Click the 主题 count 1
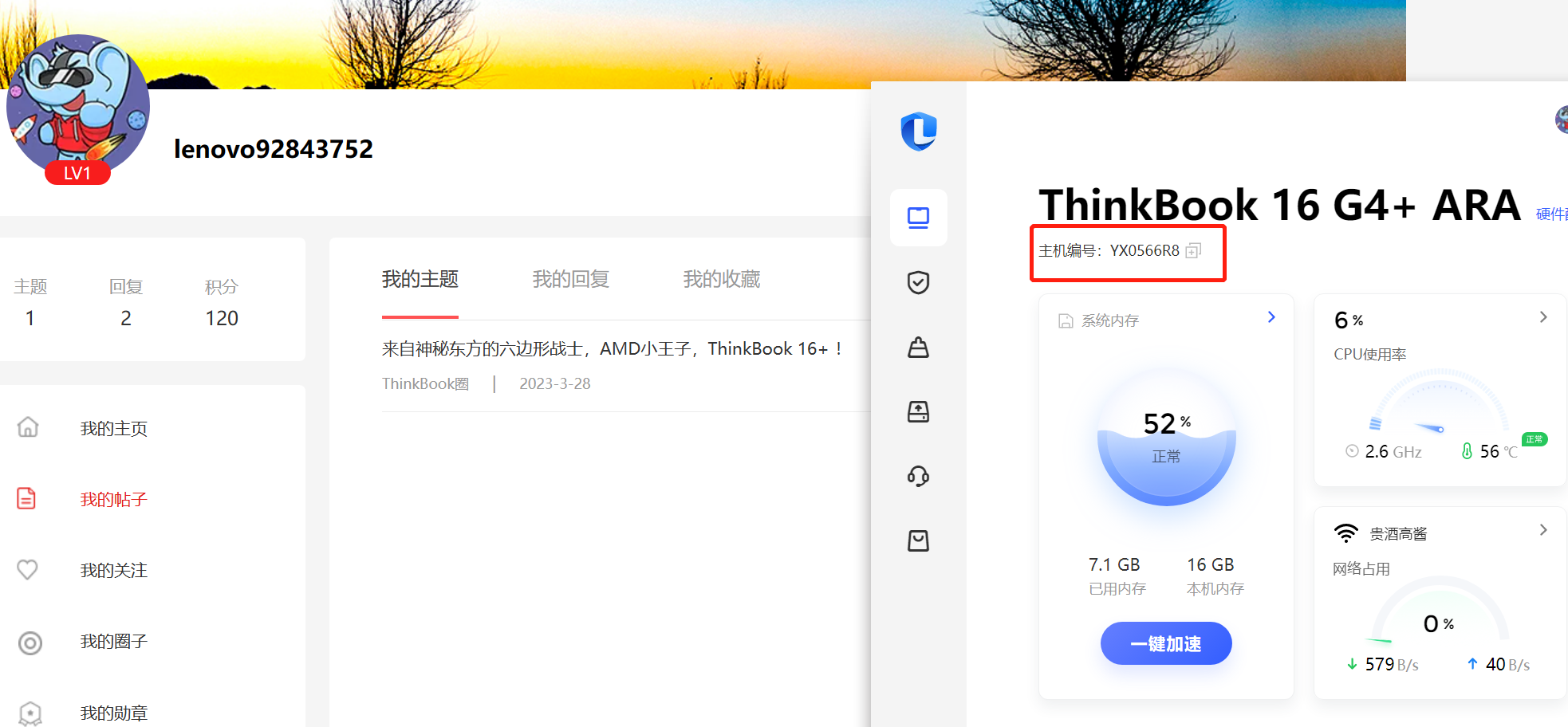 30,318
